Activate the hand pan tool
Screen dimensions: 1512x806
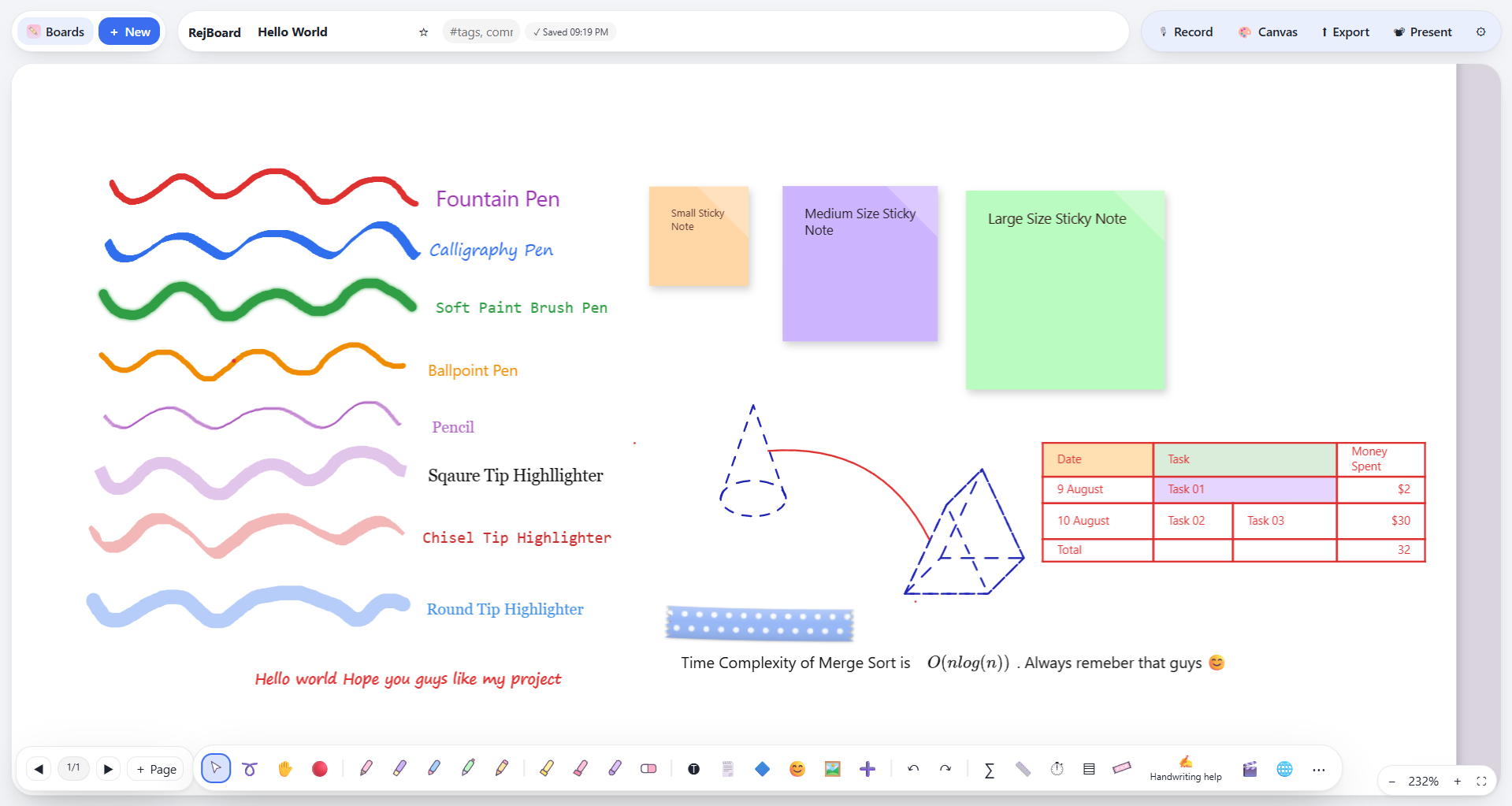pos(284,769)
